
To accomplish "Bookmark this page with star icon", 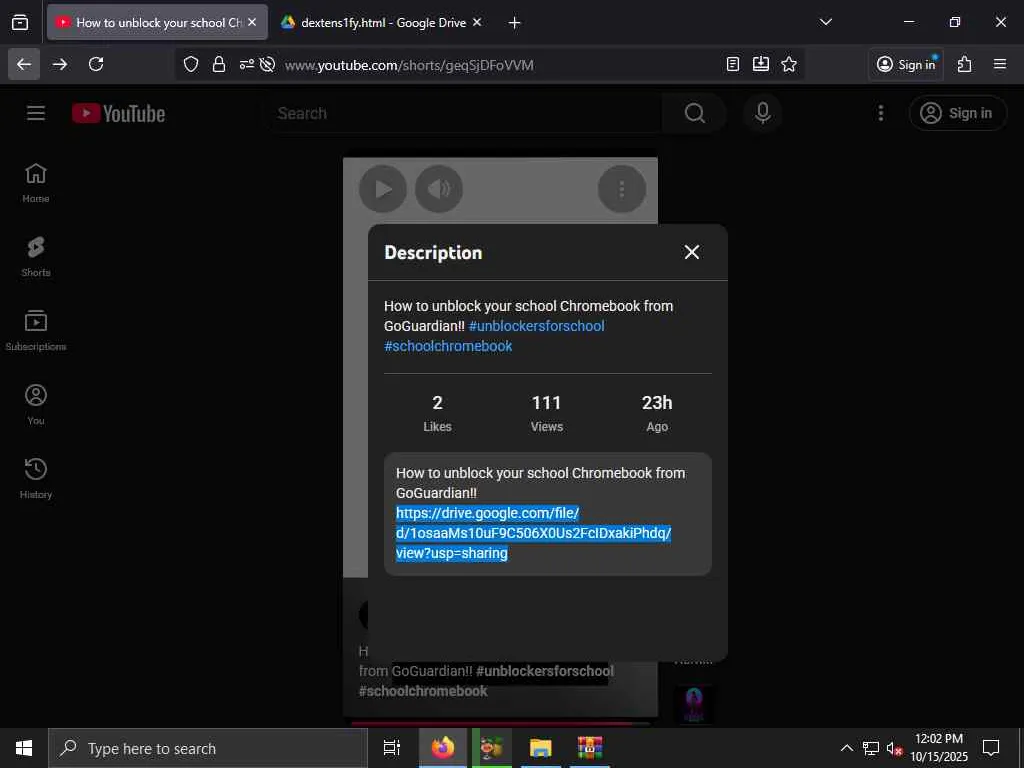I will [789, 64].
